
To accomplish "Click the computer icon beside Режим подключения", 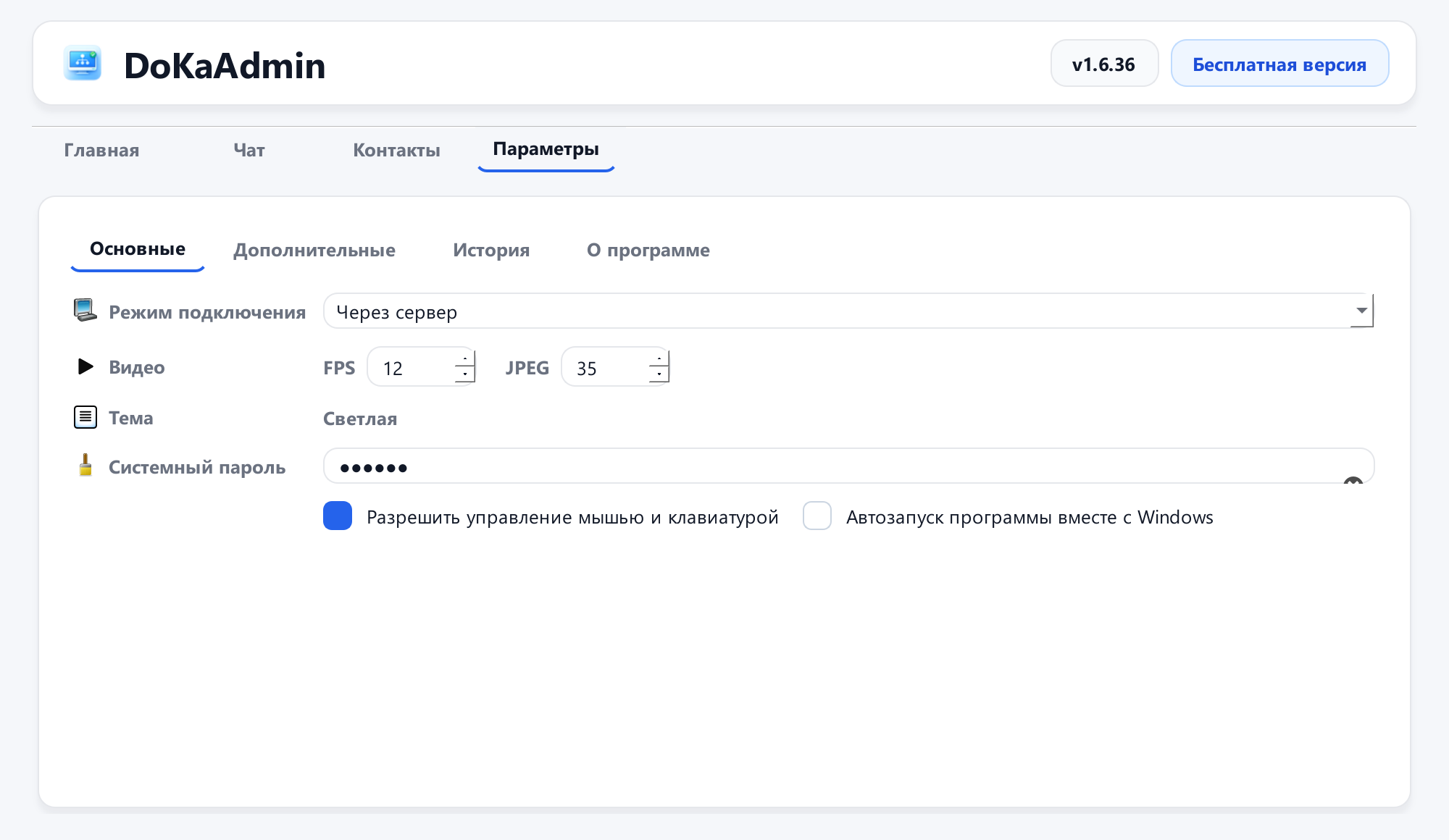I will coord(85,311).
